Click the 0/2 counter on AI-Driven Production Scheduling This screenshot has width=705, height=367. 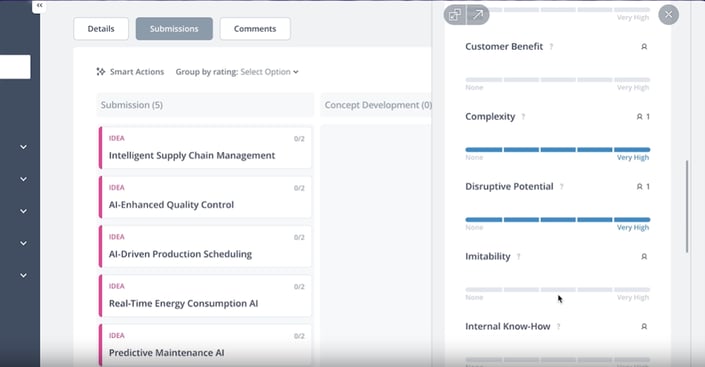pos(299,237)
